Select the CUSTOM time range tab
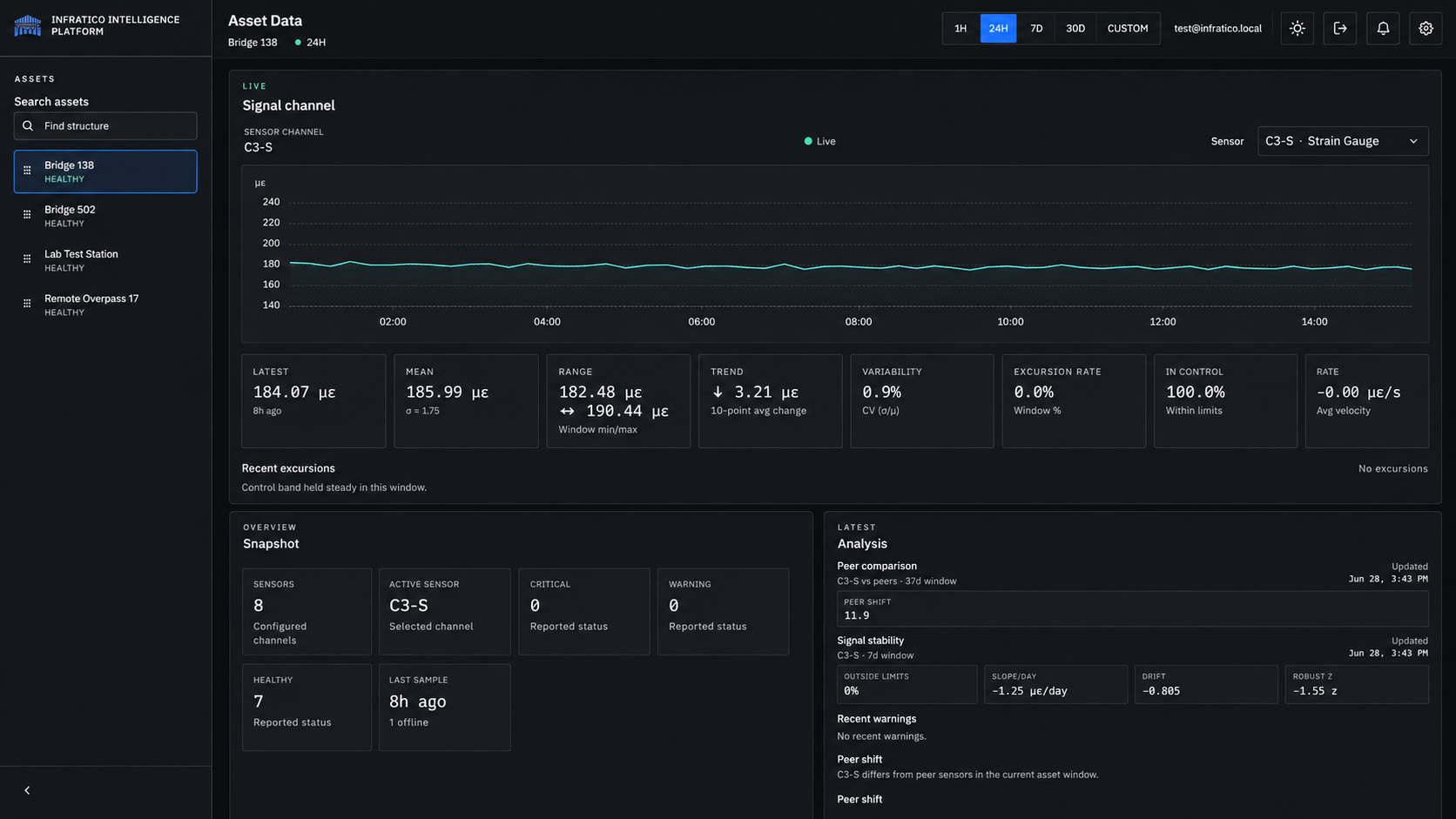Viewport: 1456px width, 819px height. 1128,29
